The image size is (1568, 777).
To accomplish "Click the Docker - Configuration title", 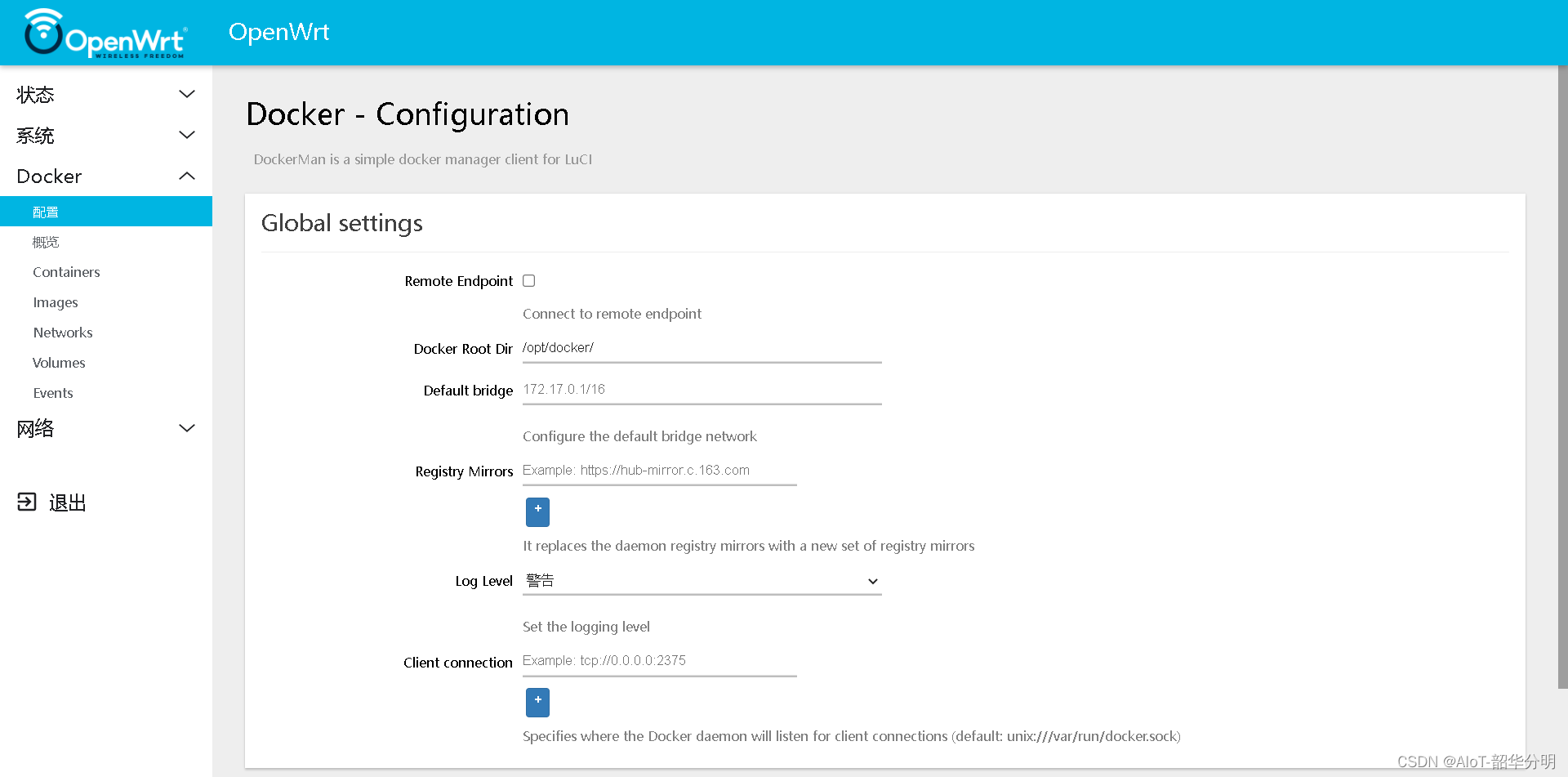I will coord(408,114).
